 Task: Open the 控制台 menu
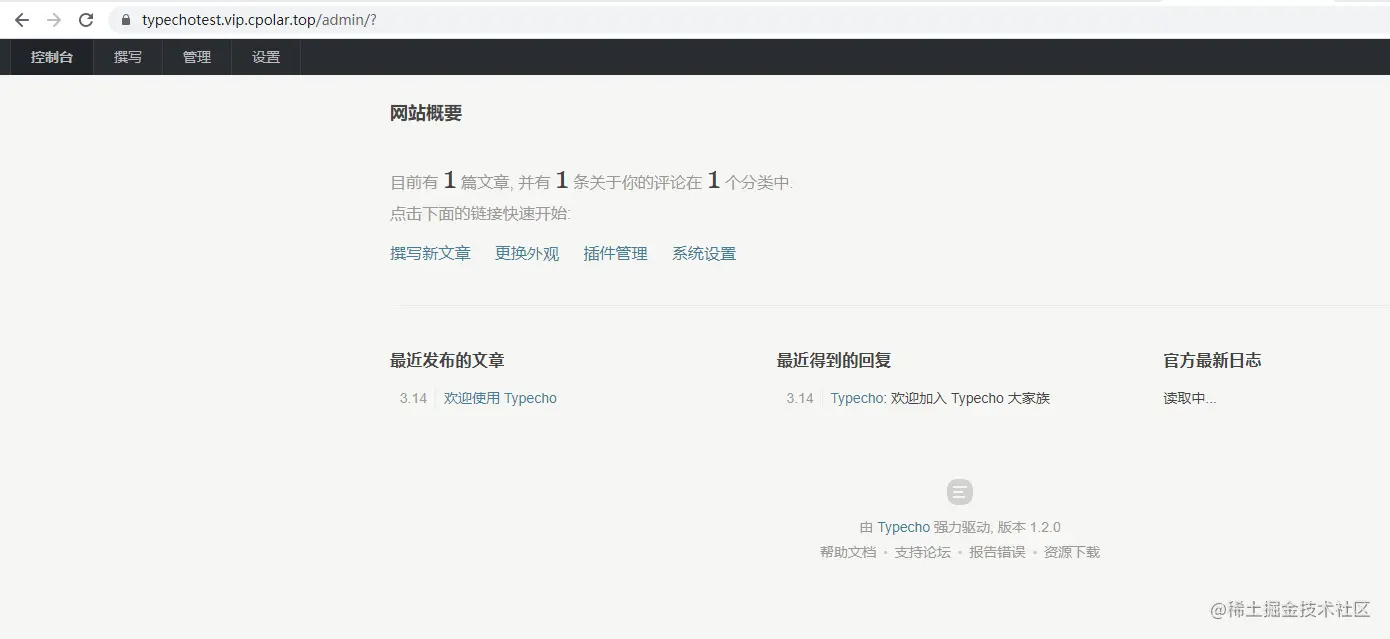(x=52, y=57)
